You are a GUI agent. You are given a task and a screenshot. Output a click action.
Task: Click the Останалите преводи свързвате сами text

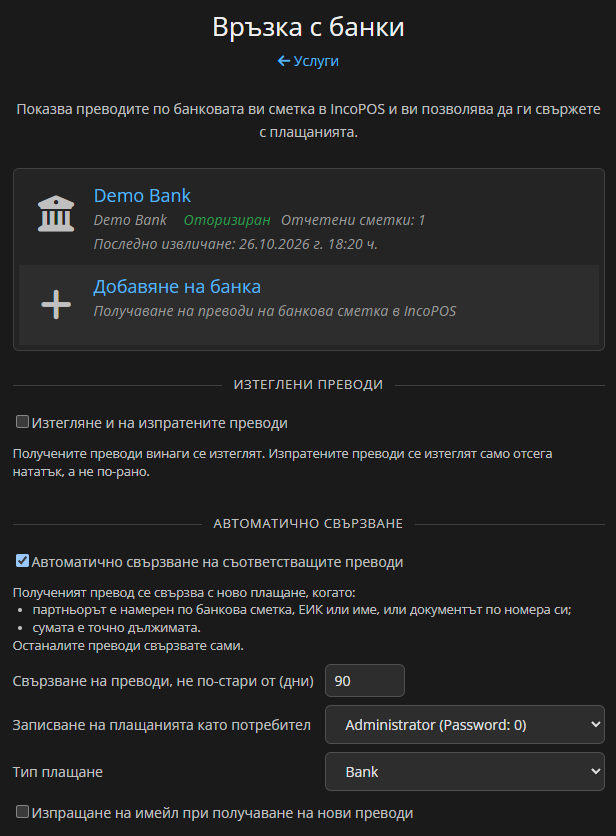128,646
